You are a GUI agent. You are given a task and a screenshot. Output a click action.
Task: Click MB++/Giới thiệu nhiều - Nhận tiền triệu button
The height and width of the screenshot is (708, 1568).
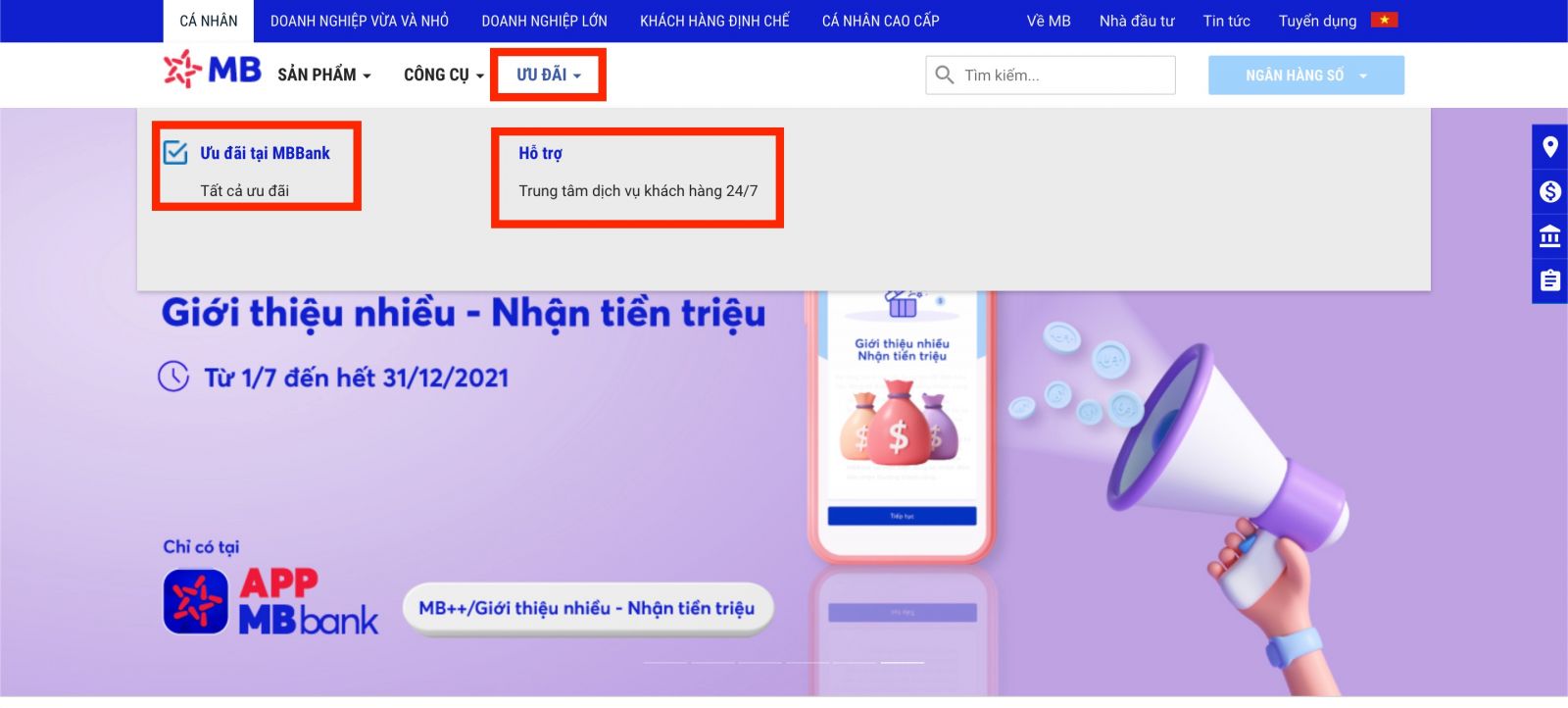[x=587, y=609]
